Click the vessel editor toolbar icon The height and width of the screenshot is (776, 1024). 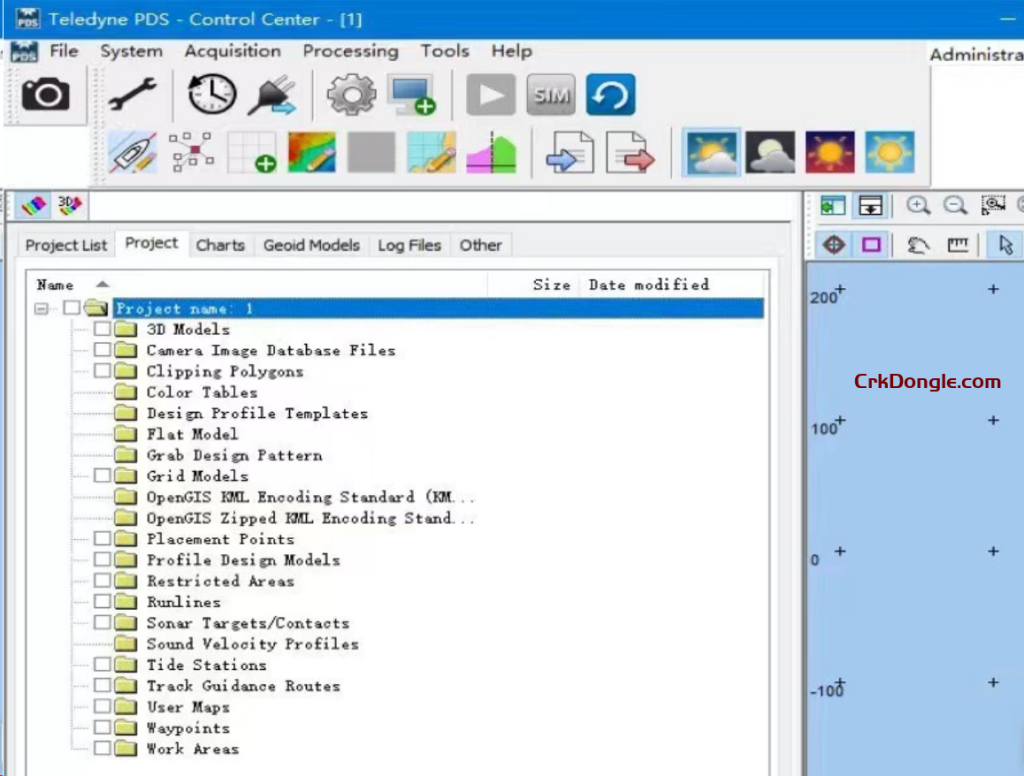(x=132, y=152)
